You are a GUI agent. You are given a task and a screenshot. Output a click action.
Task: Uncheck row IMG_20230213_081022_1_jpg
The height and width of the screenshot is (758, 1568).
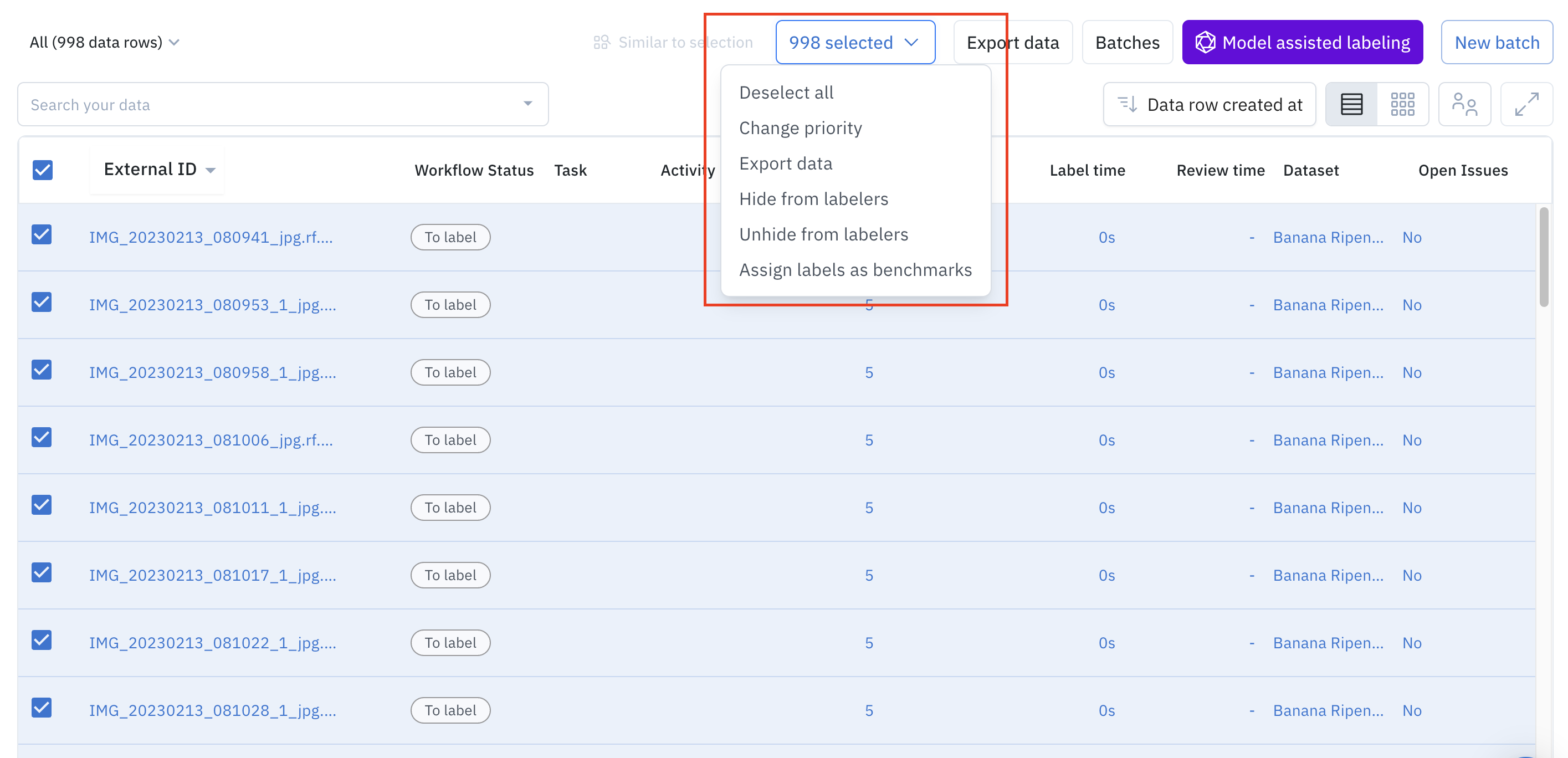42,640
